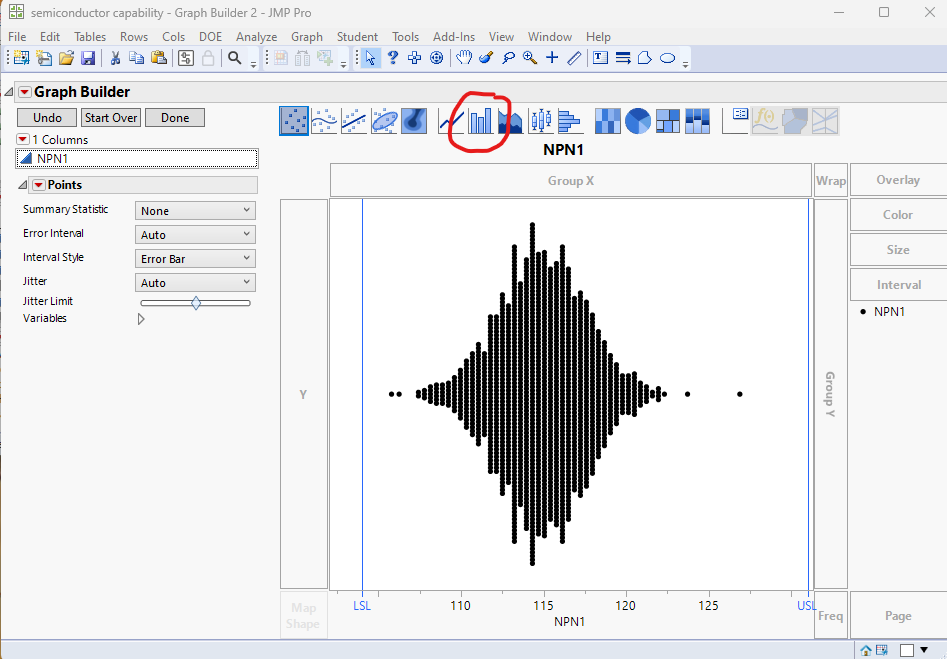The image size is (947, 659).
Task: Select the Caption Box element icon
Action: 735,121
